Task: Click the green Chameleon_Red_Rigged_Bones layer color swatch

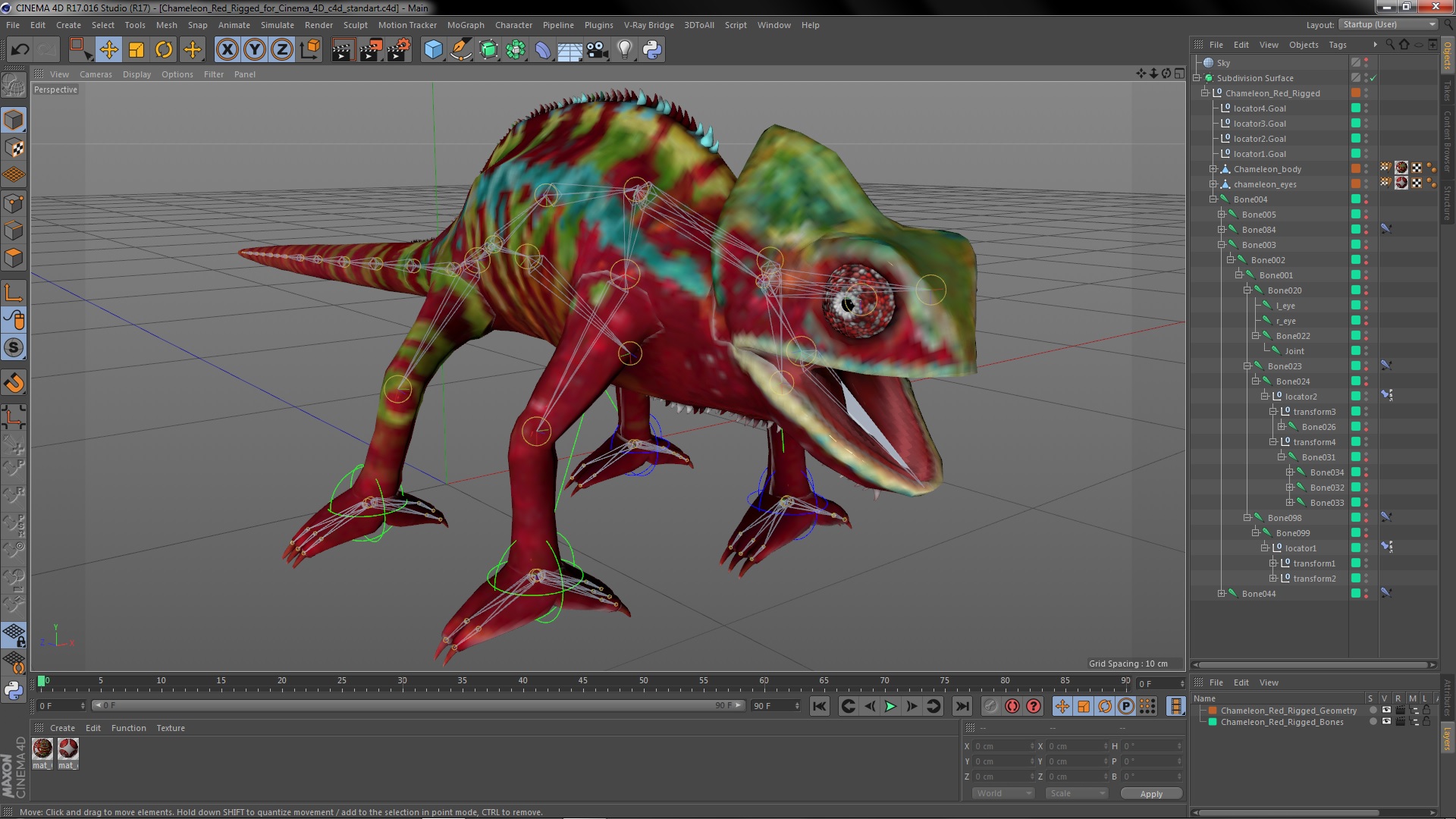Action: [1213, 722]
